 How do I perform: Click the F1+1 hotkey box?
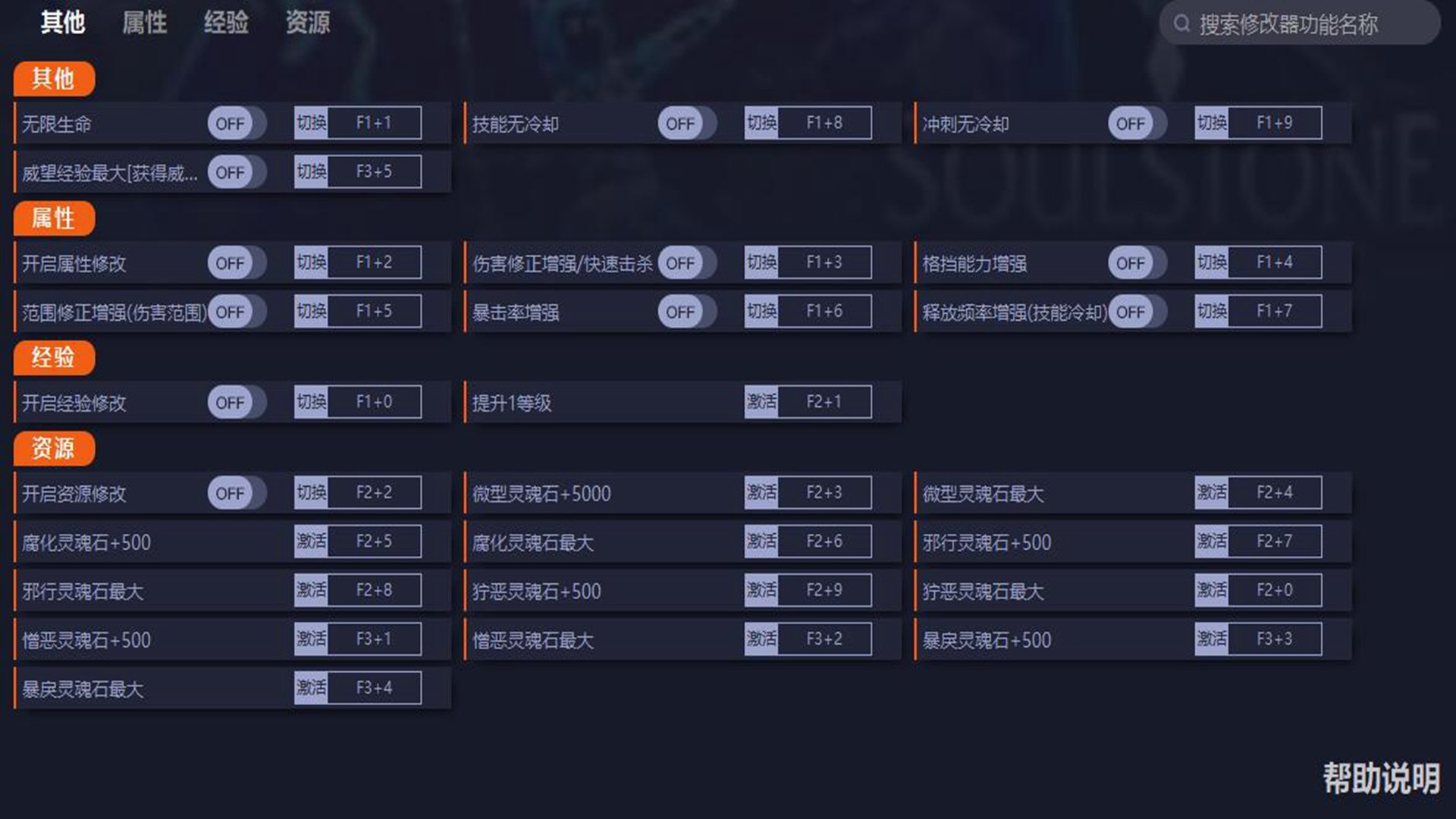tap(374, 123)
